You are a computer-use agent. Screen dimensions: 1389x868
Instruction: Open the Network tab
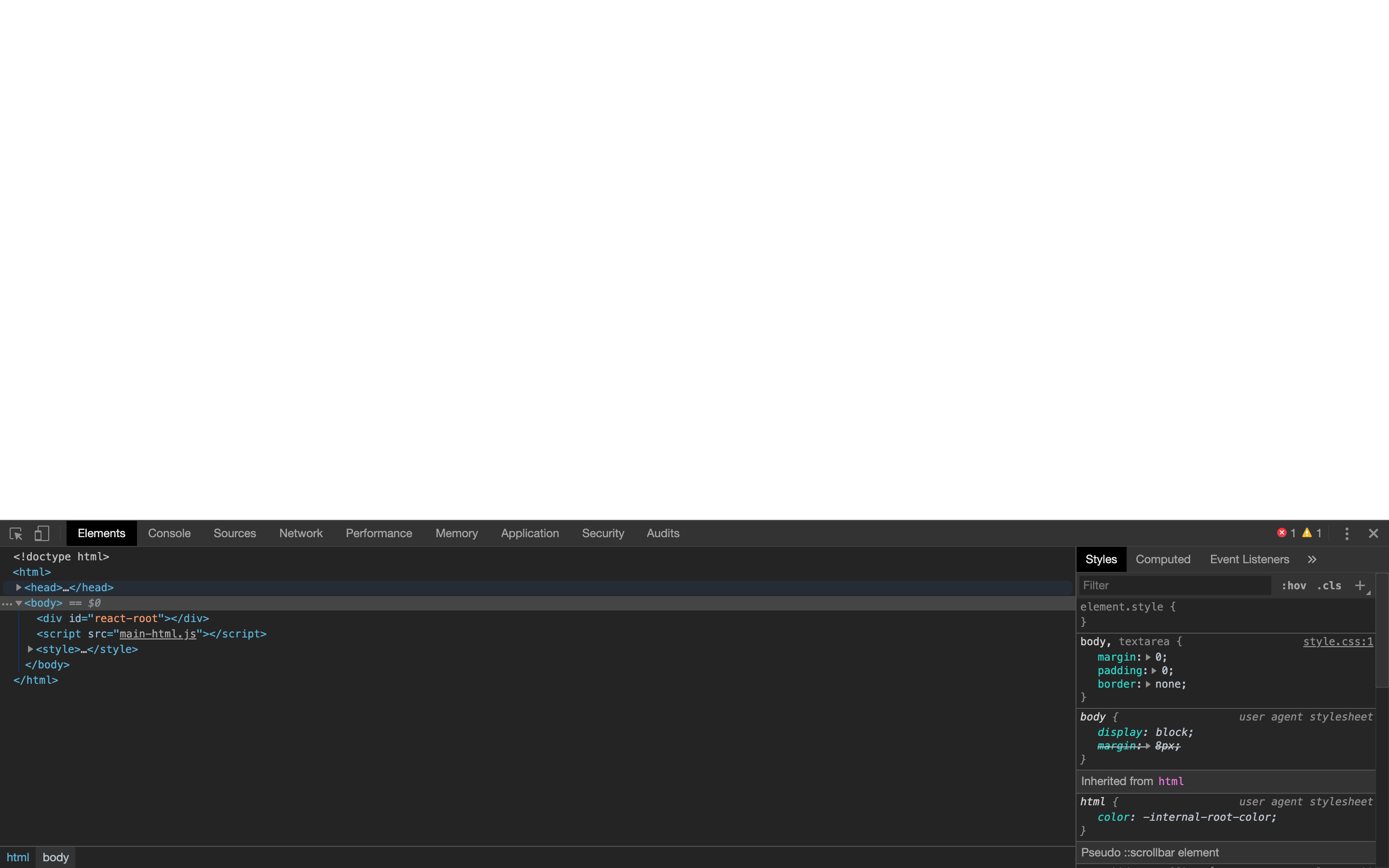(301, 533)
